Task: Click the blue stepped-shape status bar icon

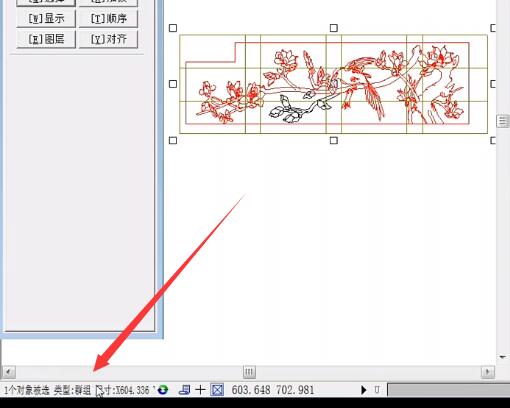Action: pyautogui.click(x=184, y=390)
